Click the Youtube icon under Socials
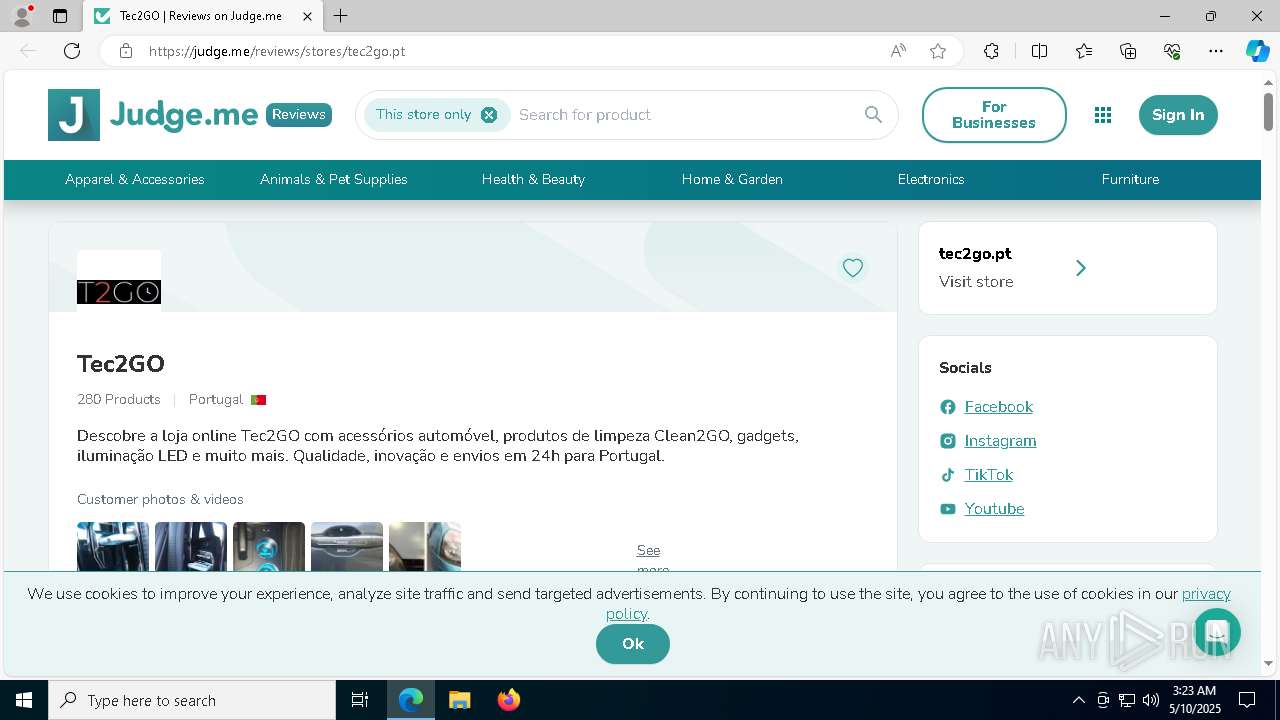 pos(948,509)
